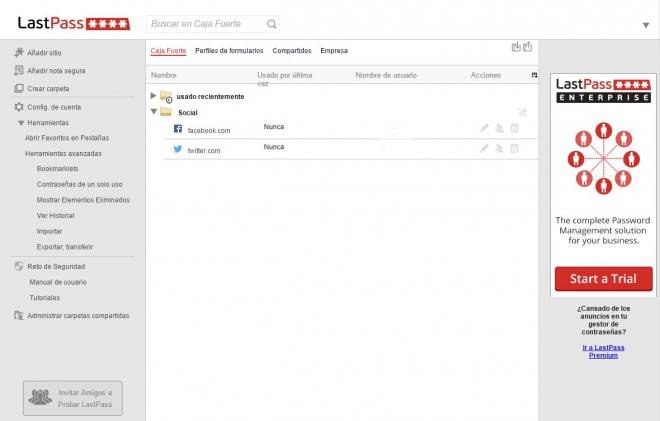
Task: Click the Enterprise people-circle graphic
Action: click(604, 158)
